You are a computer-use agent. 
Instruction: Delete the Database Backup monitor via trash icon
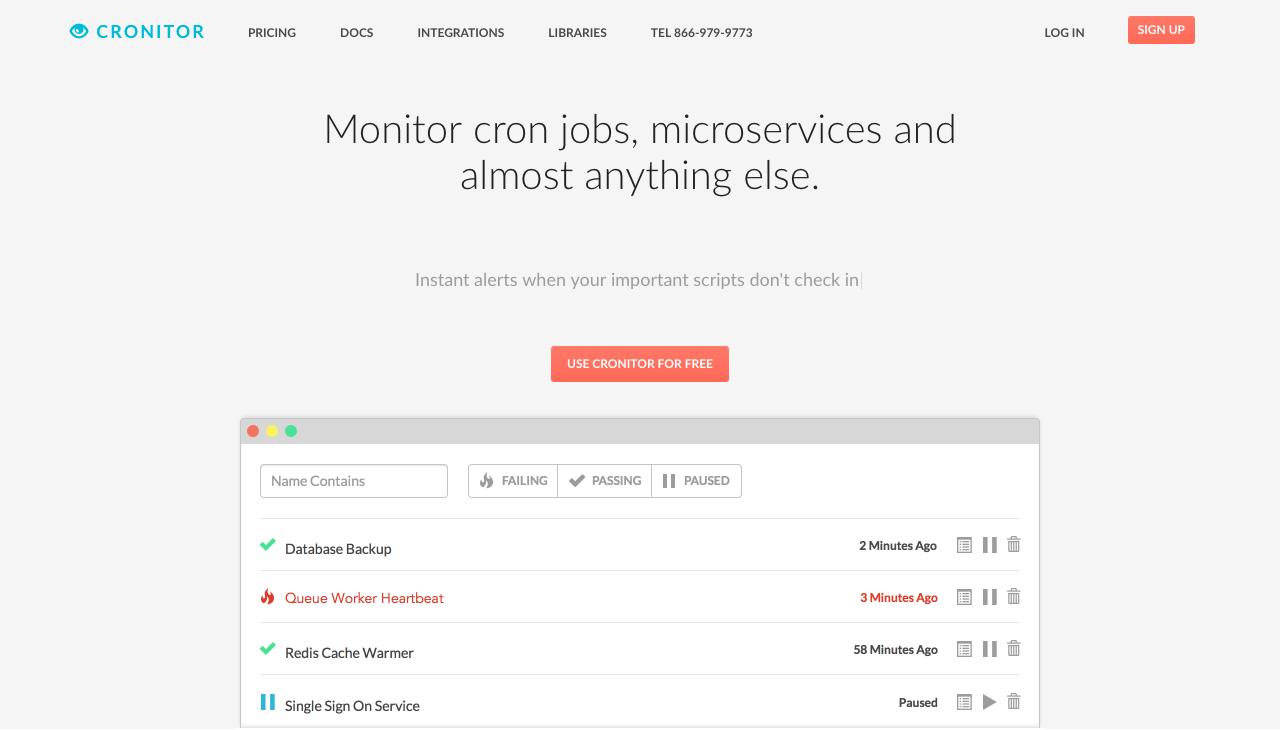click(1014, 545)
